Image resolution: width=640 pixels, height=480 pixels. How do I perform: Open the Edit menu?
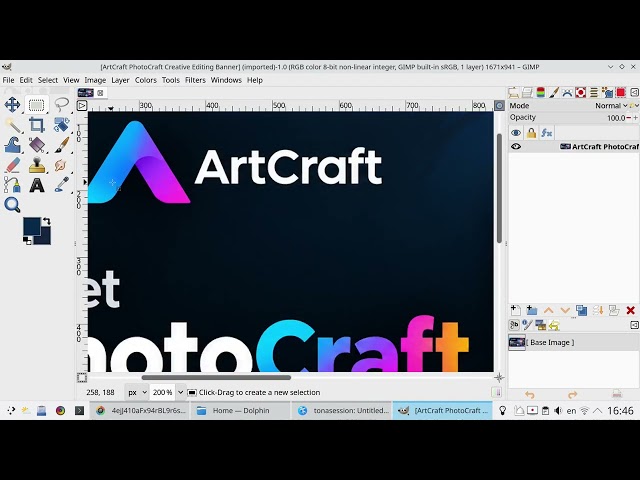[26, 80]
